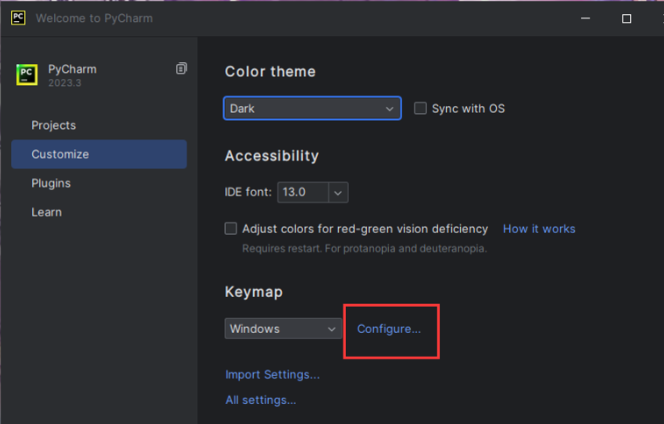664x424 pixels.
Task: Enable red-green vision deficiency color adjustment
Action: [x=232, y=229]
